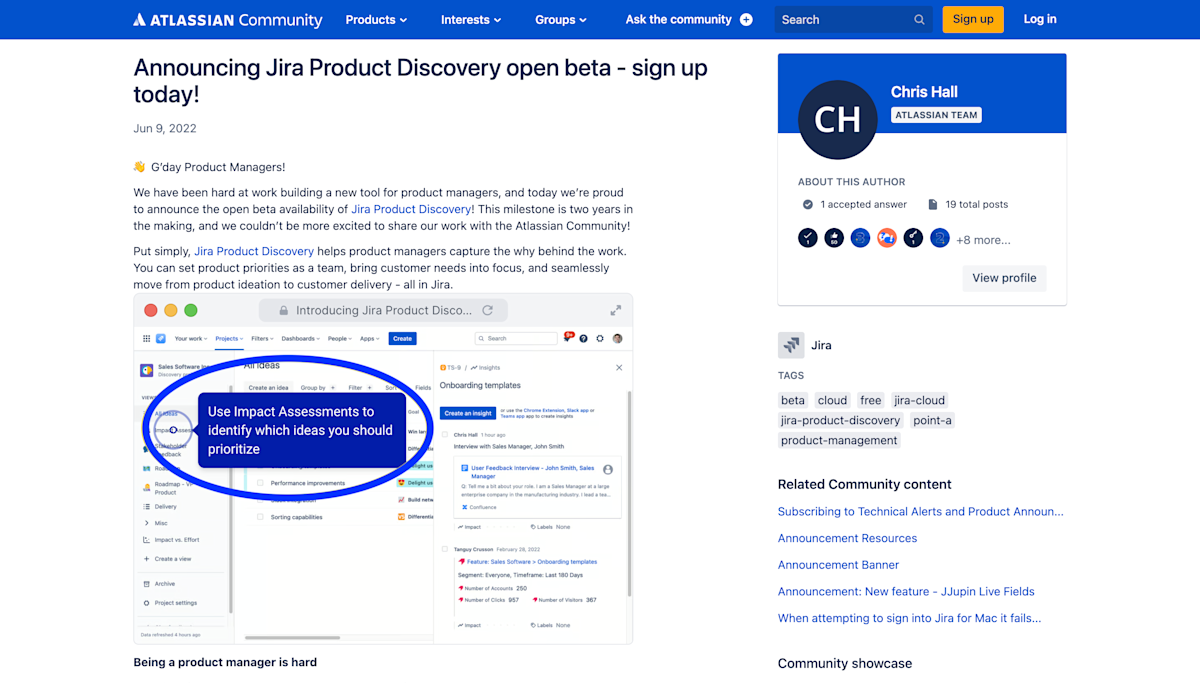Select the cloud tag

click(x=832, y=400)
